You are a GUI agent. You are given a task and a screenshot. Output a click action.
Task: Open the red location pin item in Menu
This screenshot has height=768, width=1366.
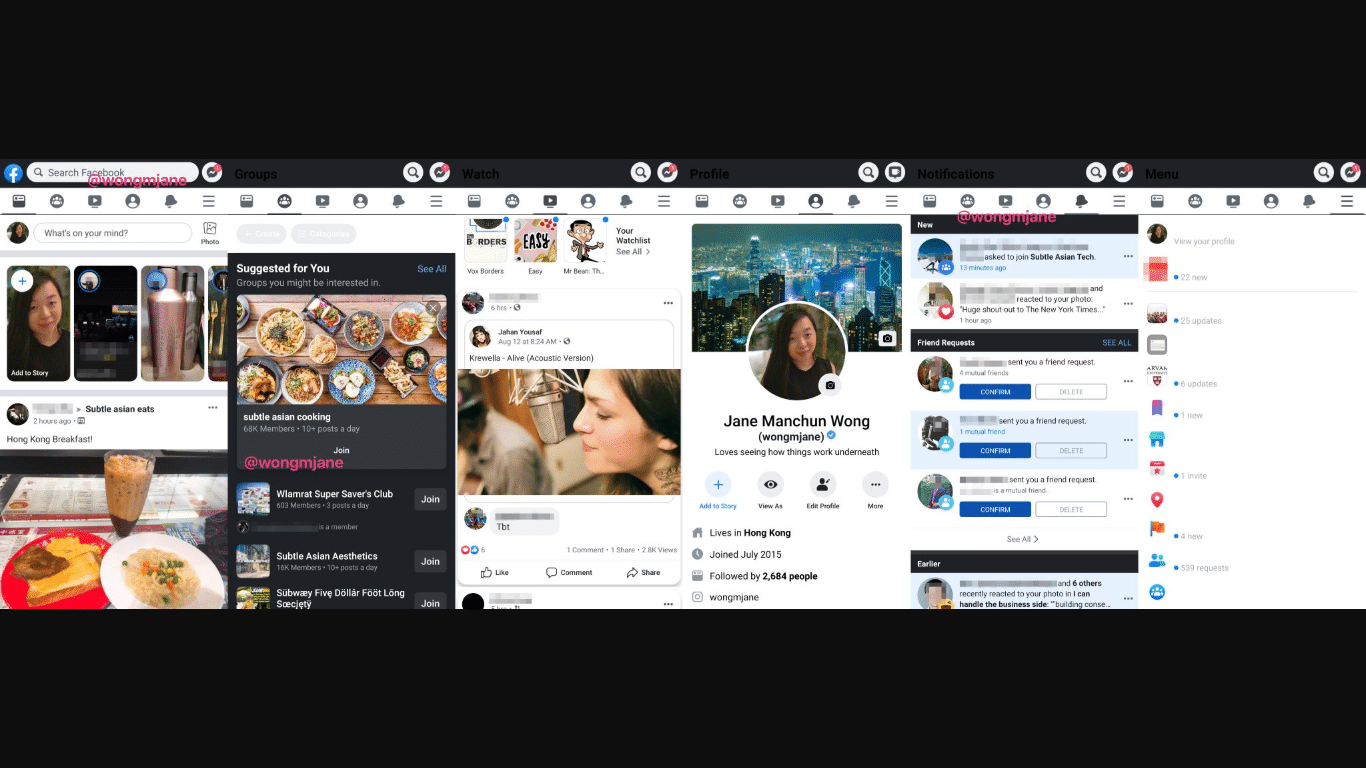tap(1157, 500)
